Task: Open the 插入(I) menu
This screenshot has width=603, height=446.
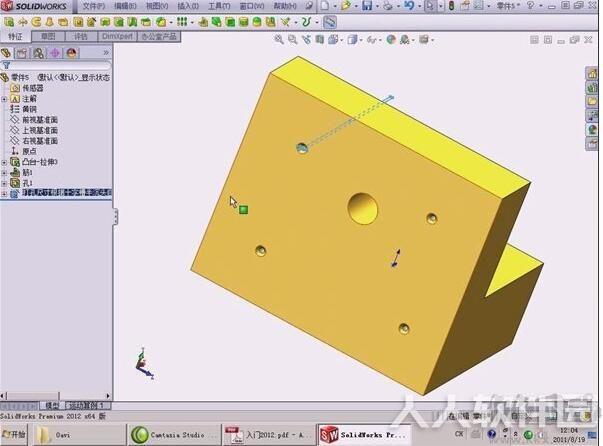Action: click(188, 6)
